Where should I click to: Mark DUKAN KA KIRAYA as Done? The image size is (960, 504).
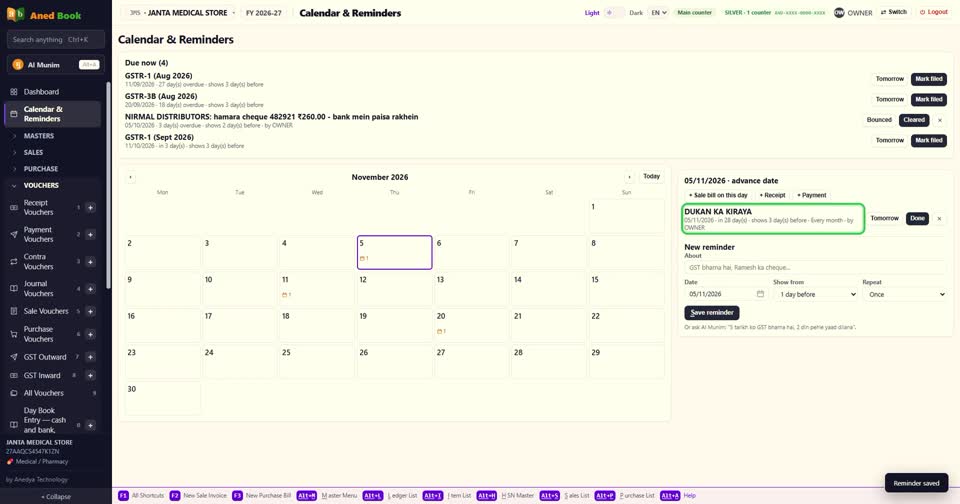[x=917, y=219]
